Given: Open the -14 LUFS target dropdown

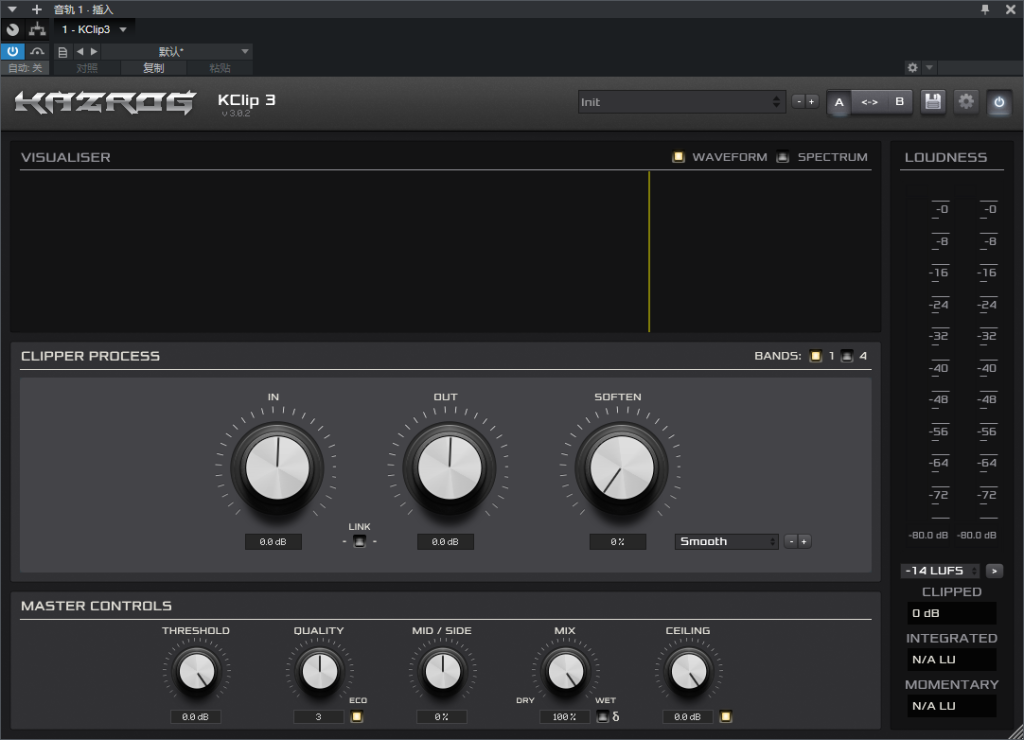Looking at the screenshot, I should click(x=940, y=571).
